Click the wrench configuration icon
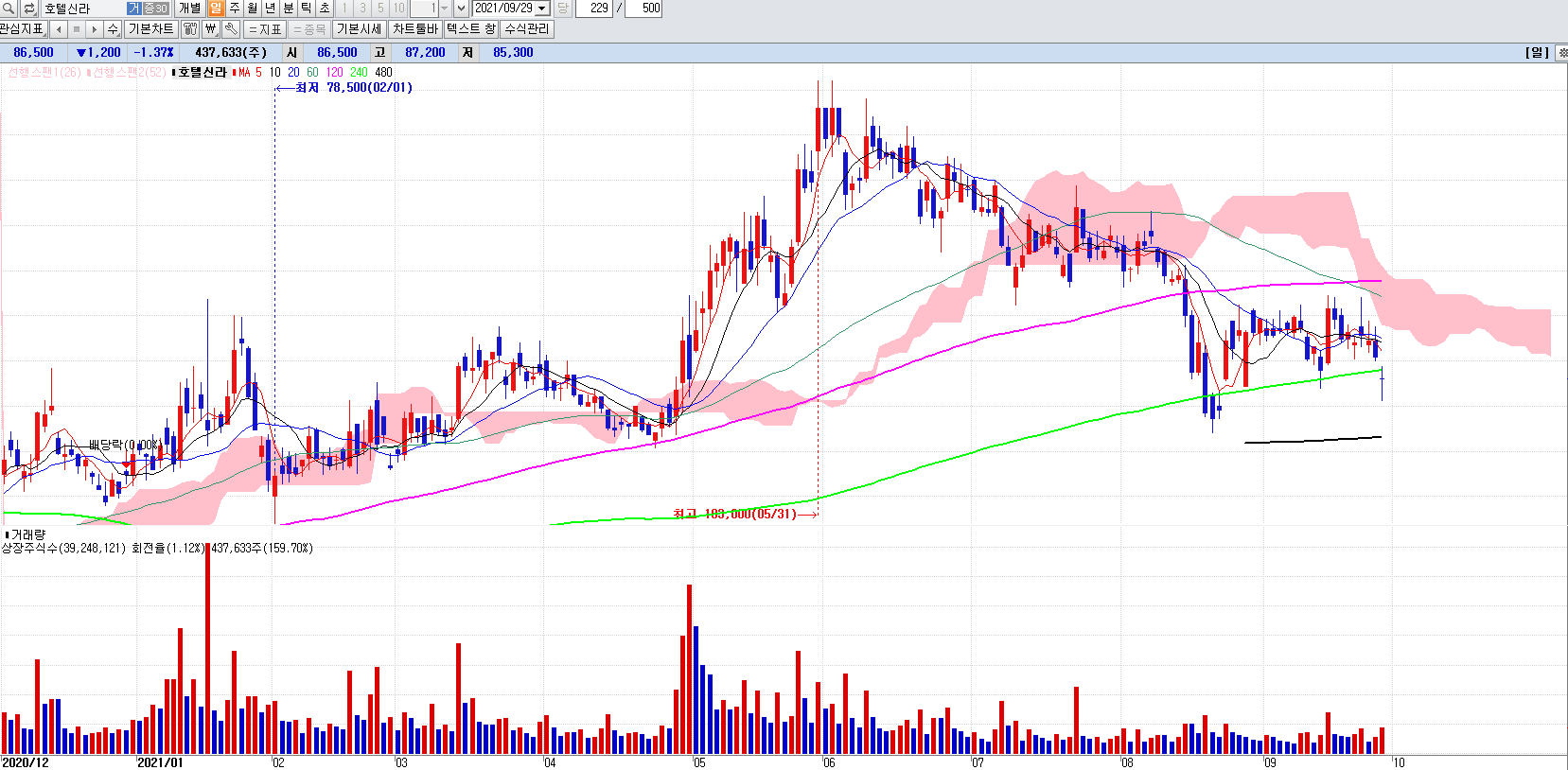The height and width of the screenshot is (770, 1568). tap(232, 29)
